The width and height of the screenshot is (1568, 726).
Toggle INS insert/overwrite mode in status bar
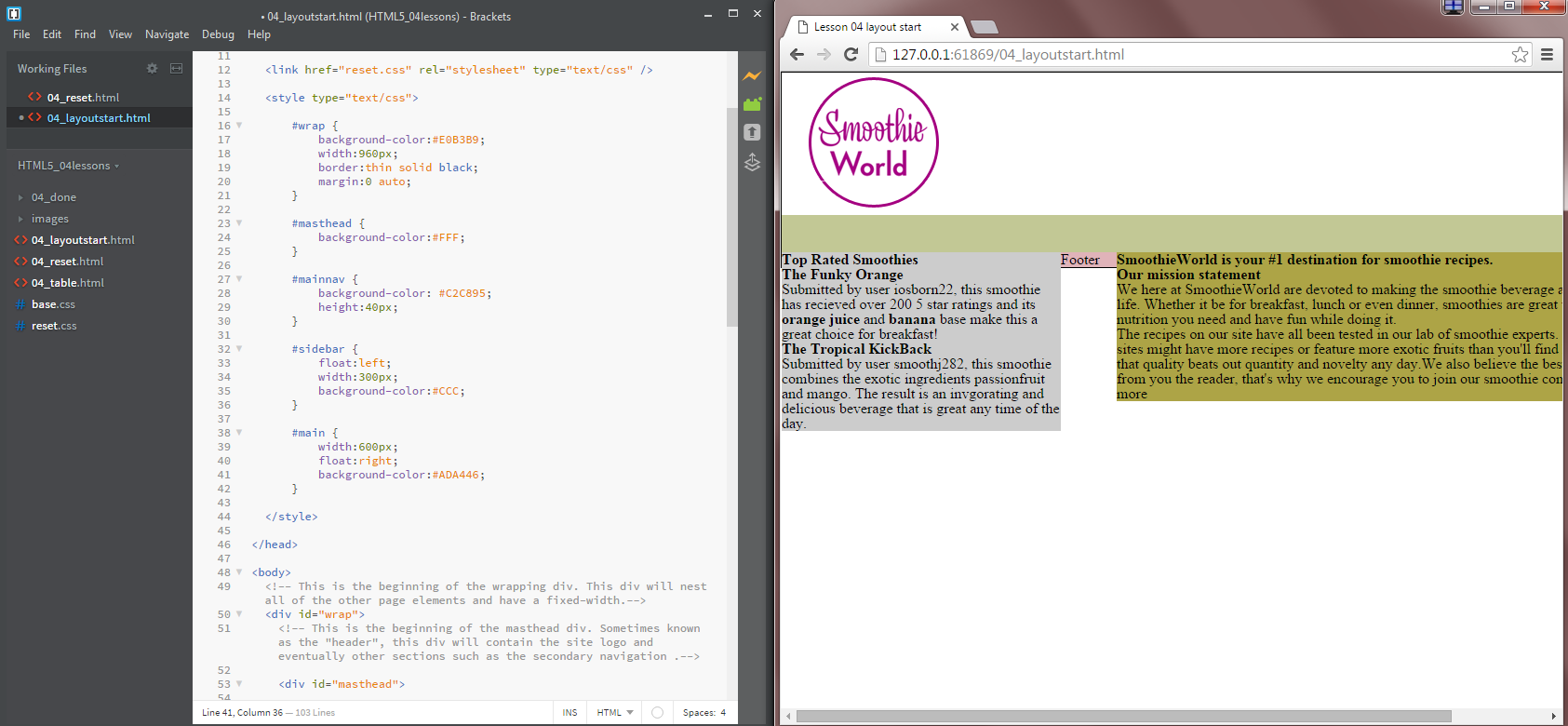pos(570,713)
